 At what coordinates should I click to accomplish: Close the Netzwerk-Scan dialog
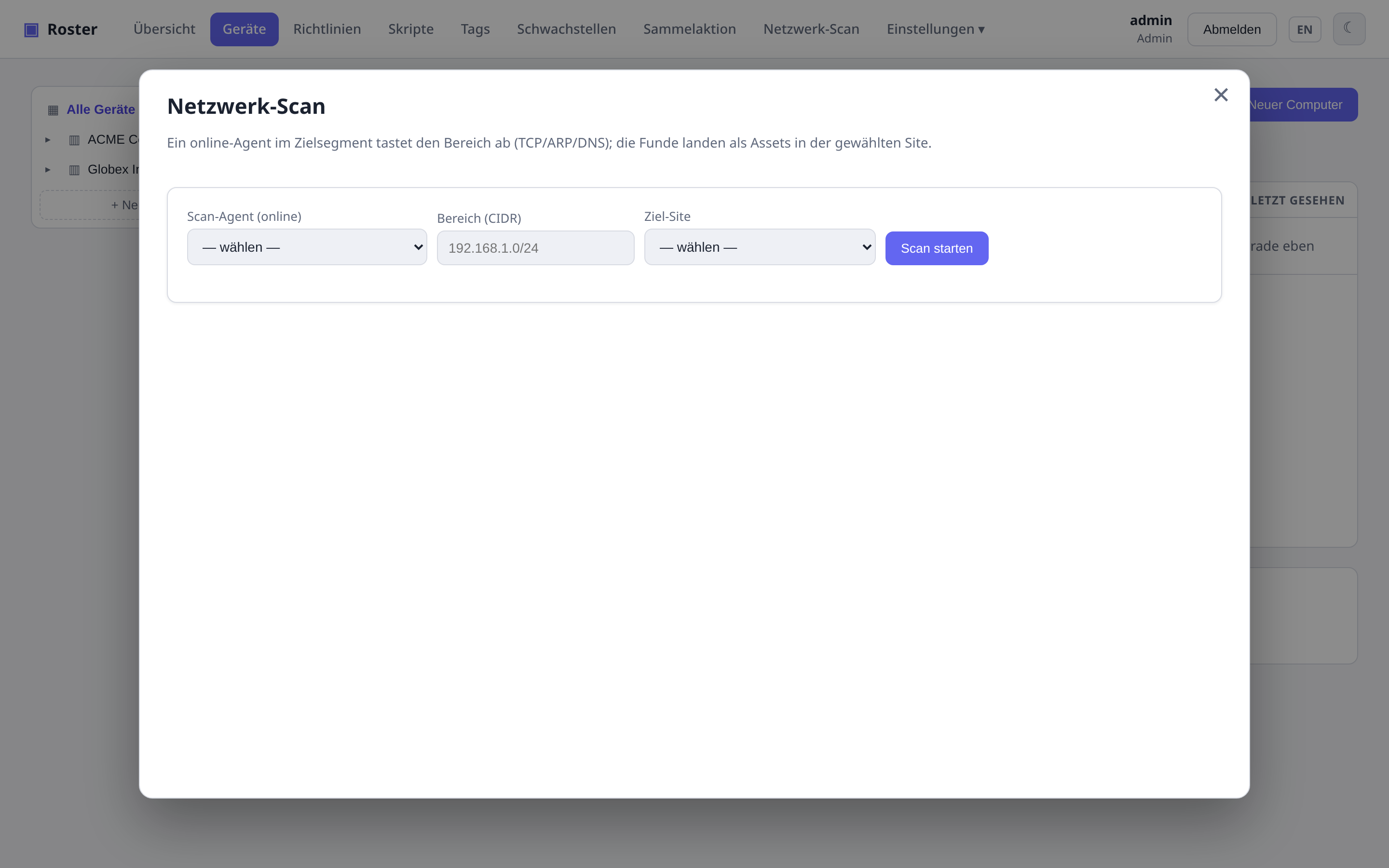[x=1221, y=95]
